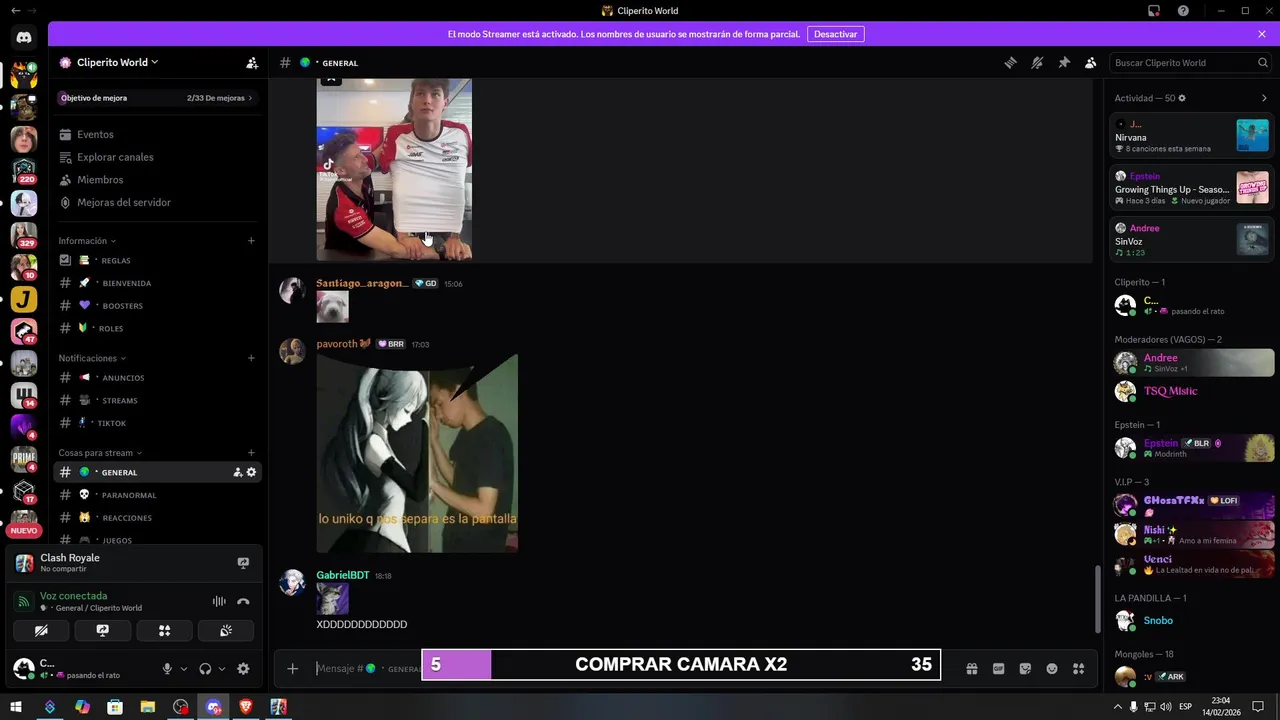Open Eventos in the sidebar
This screenshot has width=1280, height=720.
[157, 134]
